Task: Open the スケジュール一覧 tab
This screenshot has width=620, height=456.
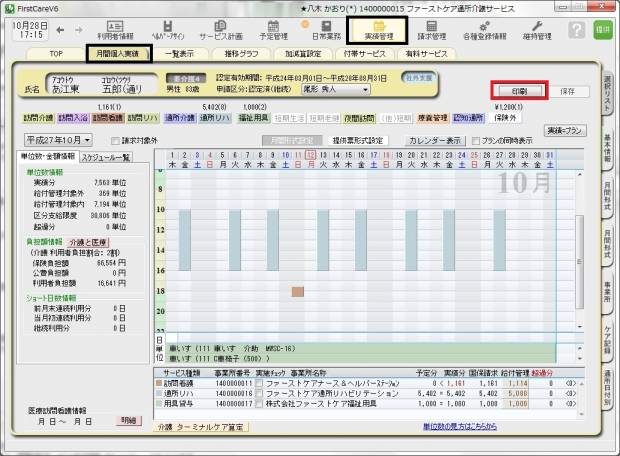Action: click(105, 157)
